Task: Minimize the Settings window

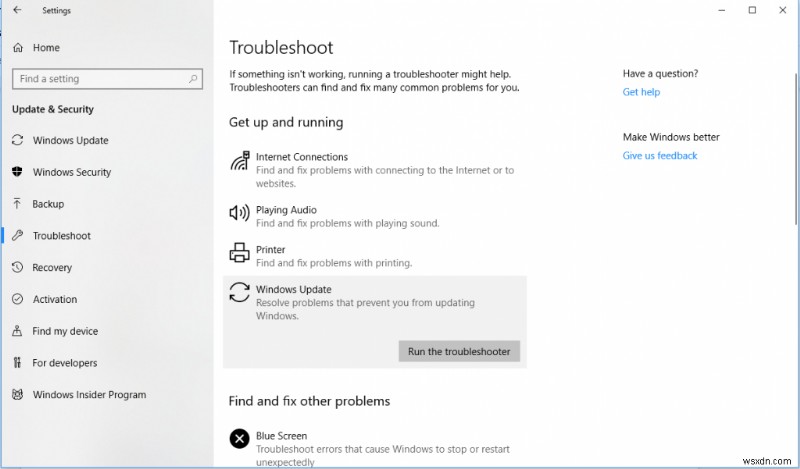Action: (721, 10)
